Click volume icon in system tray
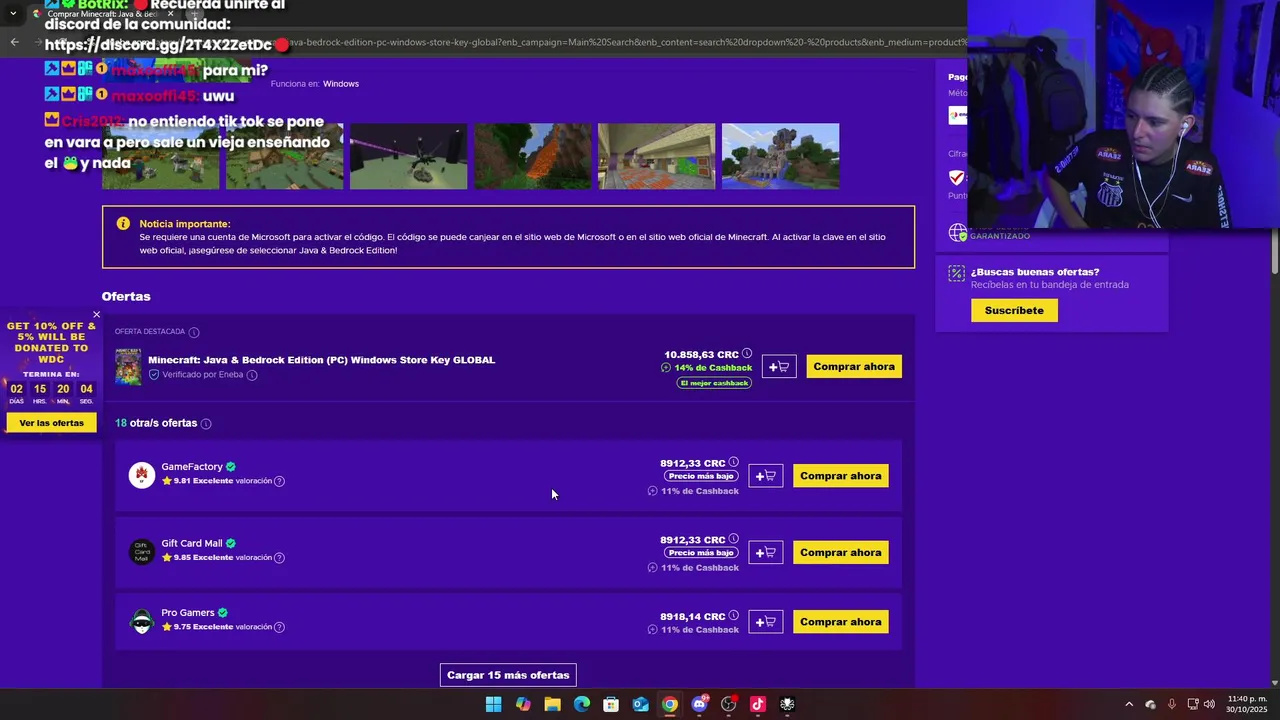1280x720 pixels. click(1209, 704)
